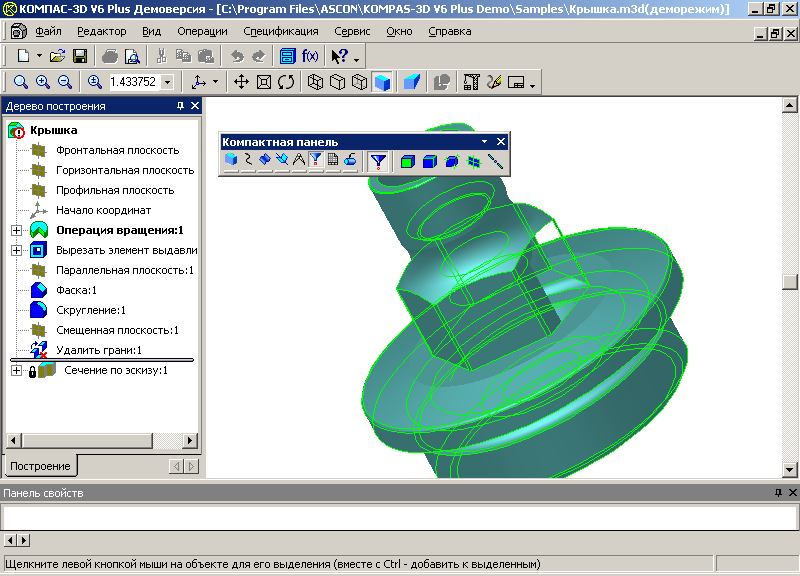Open the surfaces tools in compact panel
The image size is (800, 576).
pyautogui.click(x=265, y=160)
